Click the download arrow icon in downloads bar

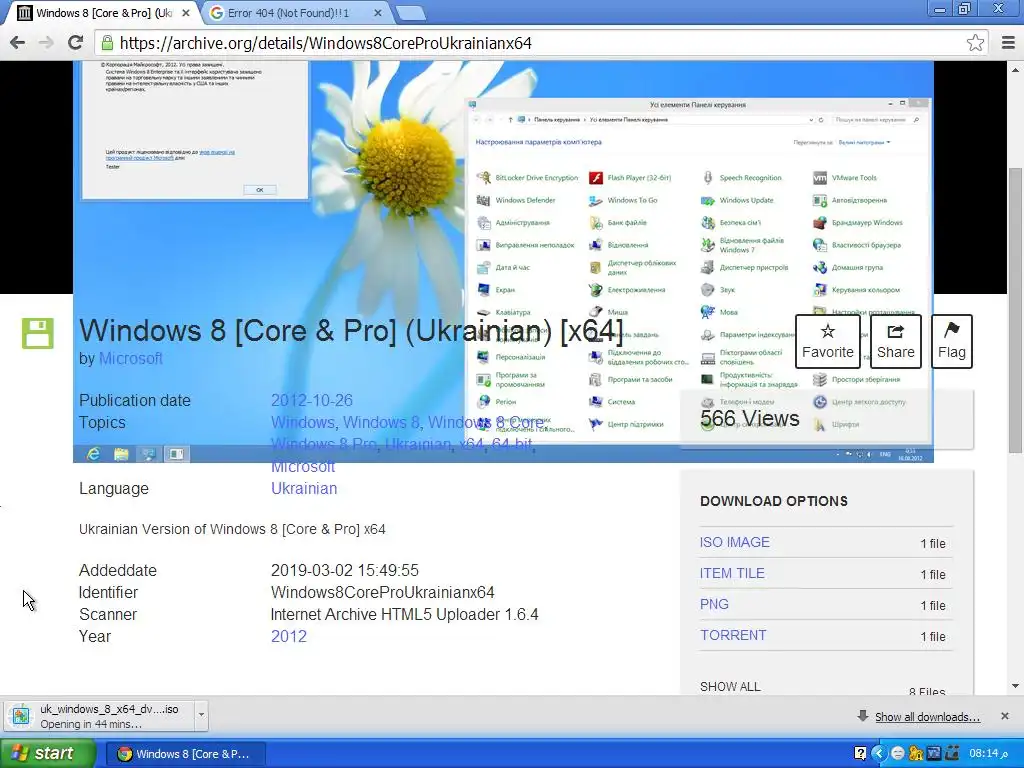pyautogui.click(x=863, y=716)
